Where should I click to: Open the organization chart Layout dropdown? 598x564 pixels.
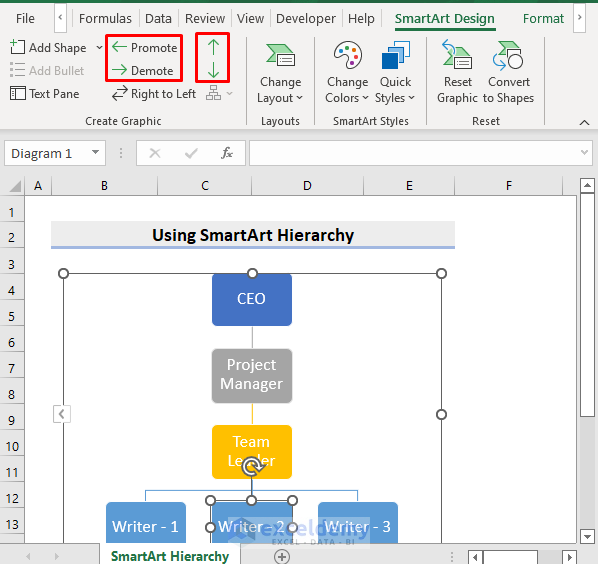pyautogui.click(x=219, y=93)
